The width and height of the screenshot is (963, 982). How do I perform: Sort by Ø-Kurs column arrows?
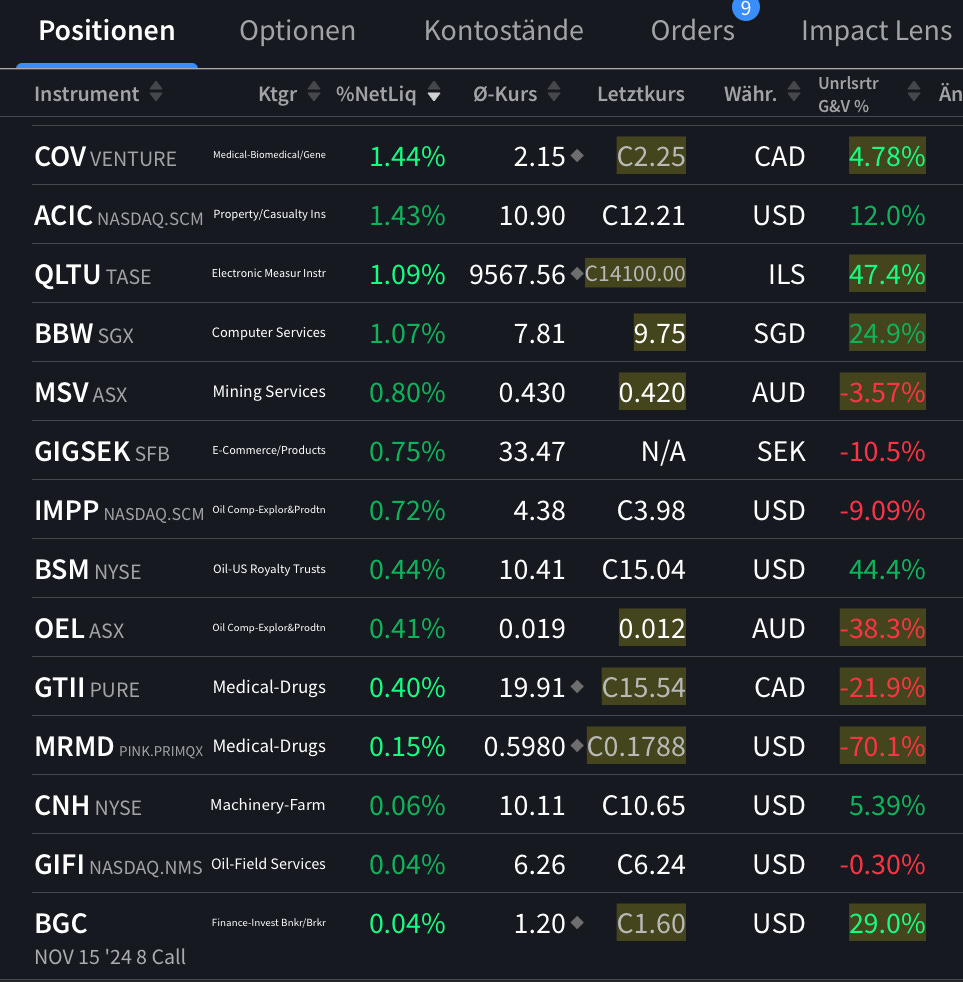tap(554, 92)
